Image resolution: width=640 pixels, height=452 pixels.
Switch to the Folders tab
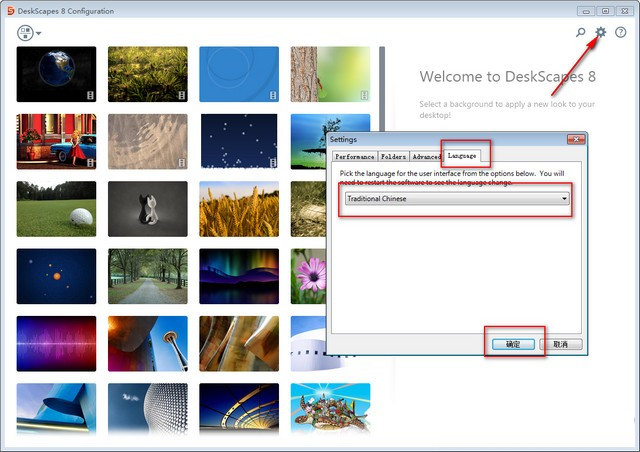pyautogui.click(x=393, y=157)
